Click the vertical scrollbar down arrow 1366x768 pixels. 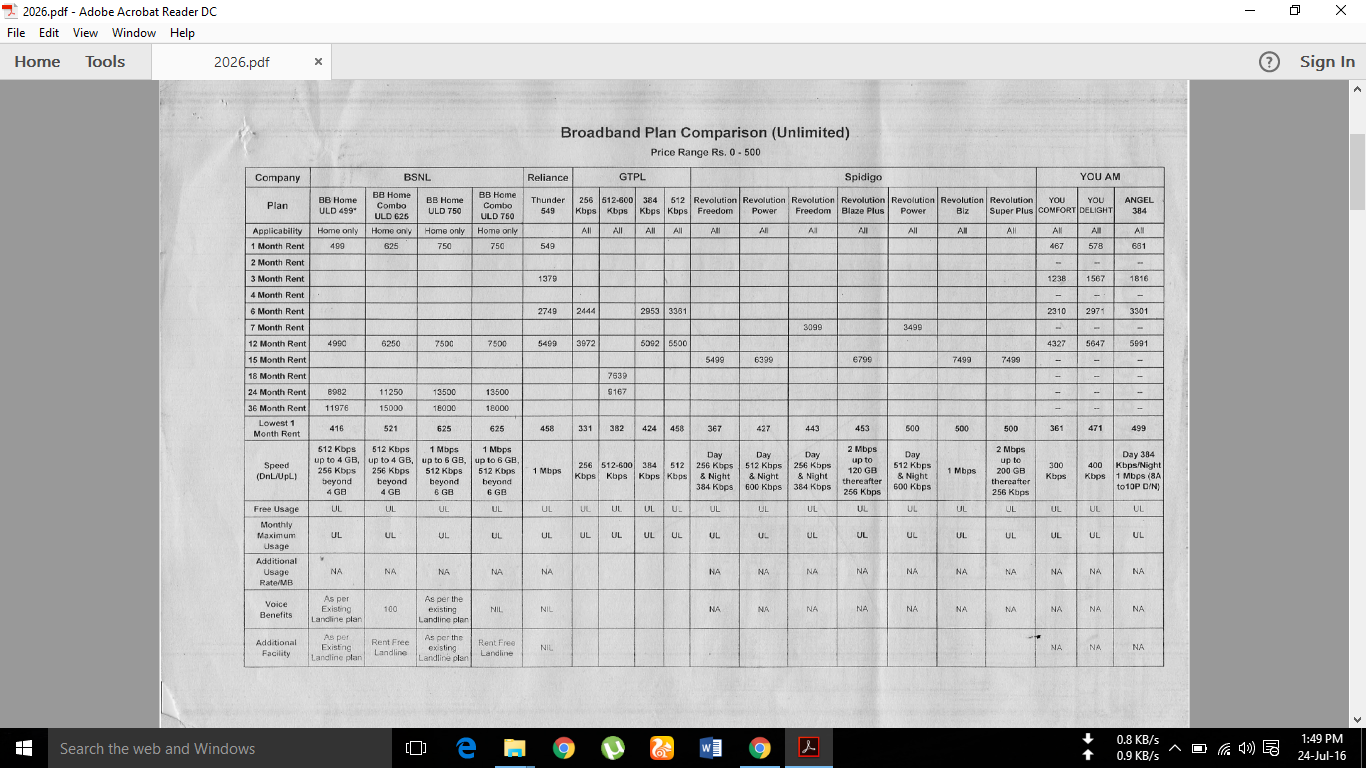pyautogui.click(x=1357, y=720)
